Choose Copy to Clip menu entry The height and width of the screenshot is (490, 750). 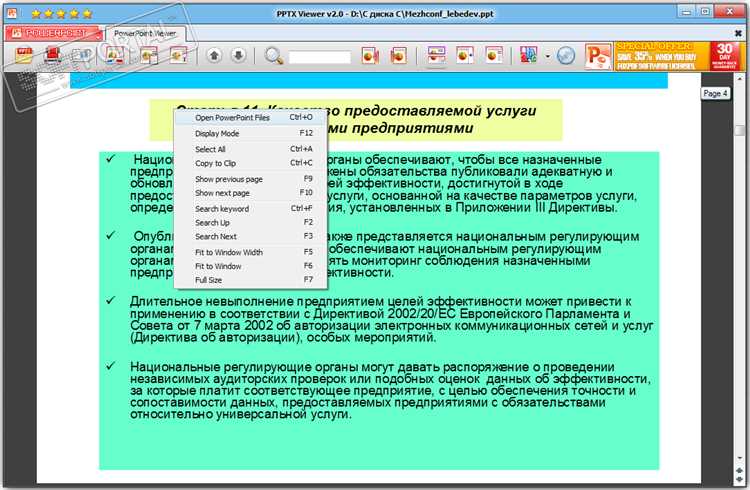point(215,163)
